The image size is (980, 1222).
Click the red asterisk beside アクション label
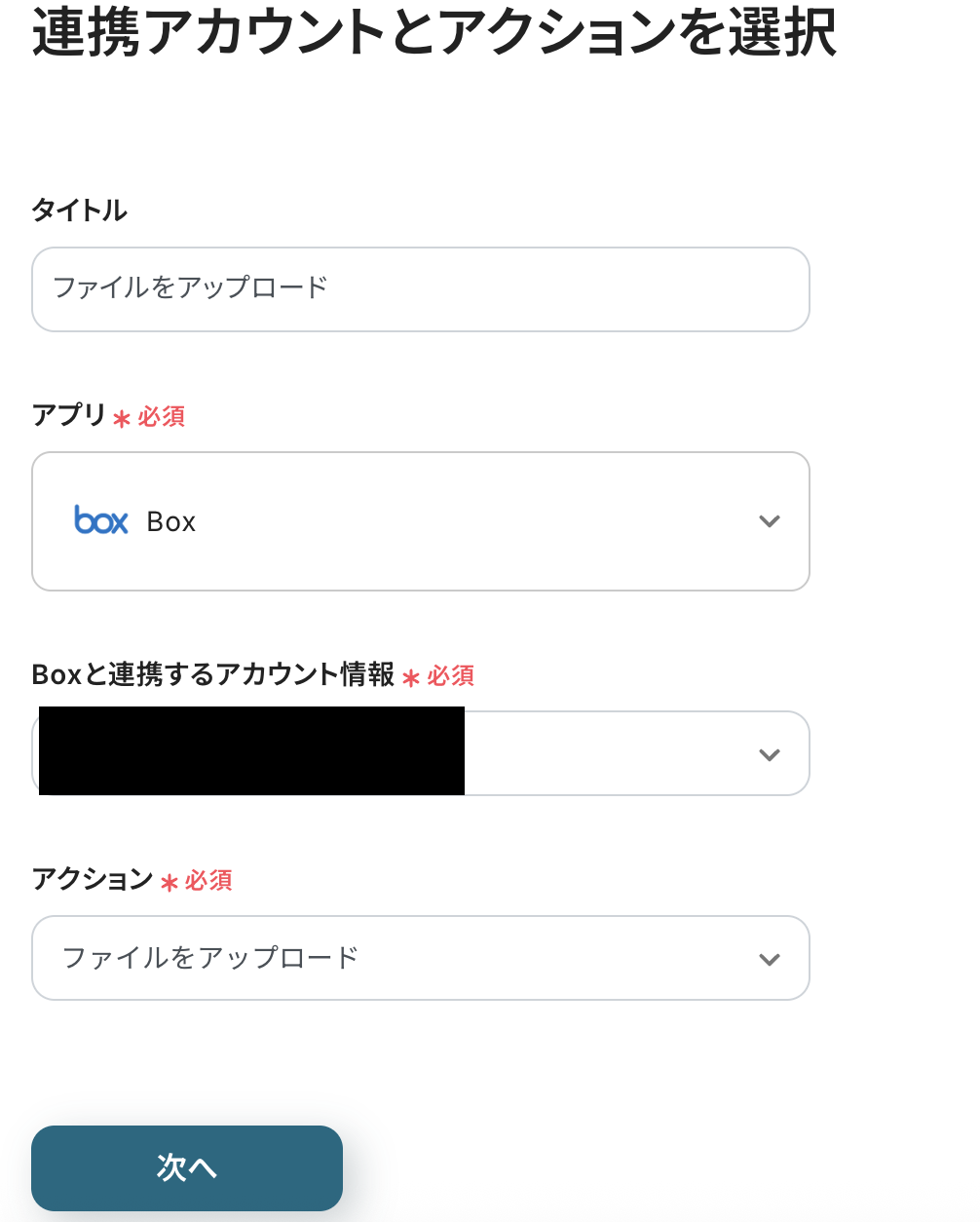tap(170, 883)
